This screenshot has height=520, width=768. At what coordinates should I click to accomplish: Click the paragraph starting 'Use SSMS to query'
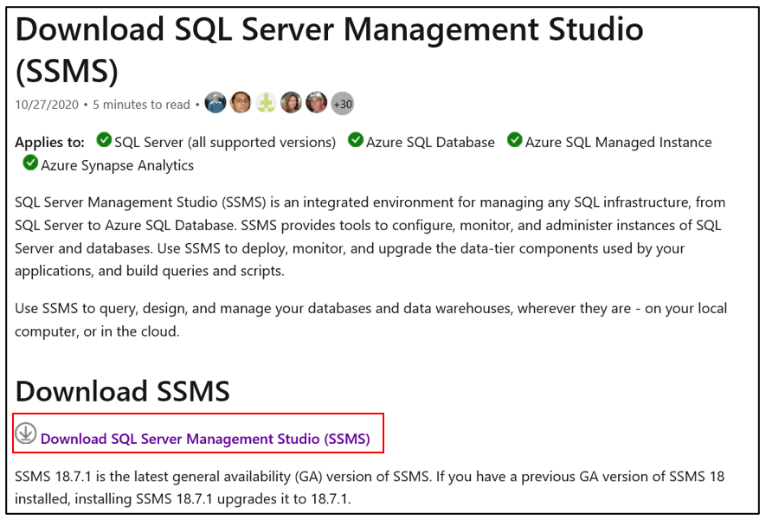(371, 320)
